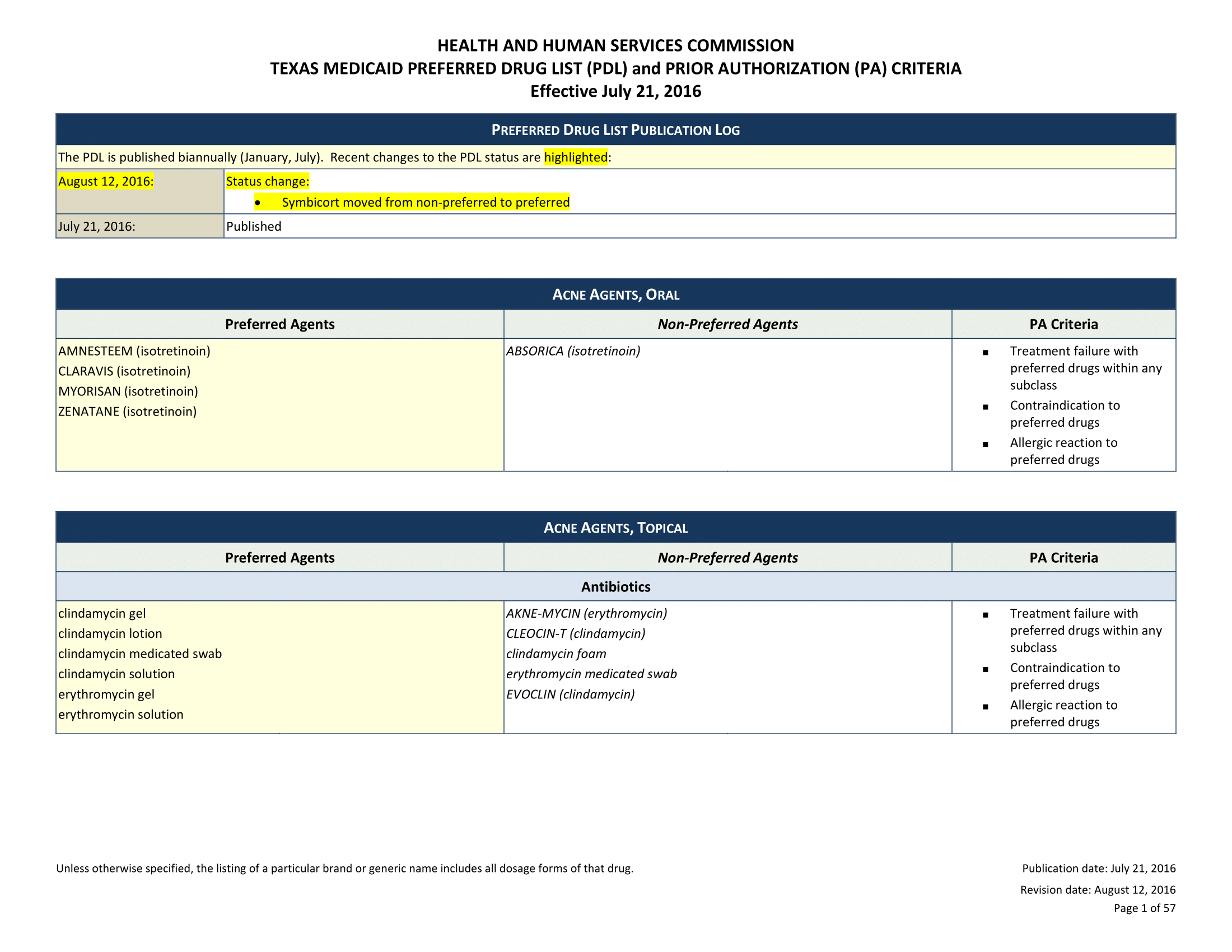Viewport: 1232px width, 952px height.
Task: Select clindamycin medicated swab entry
Action: 140,654
